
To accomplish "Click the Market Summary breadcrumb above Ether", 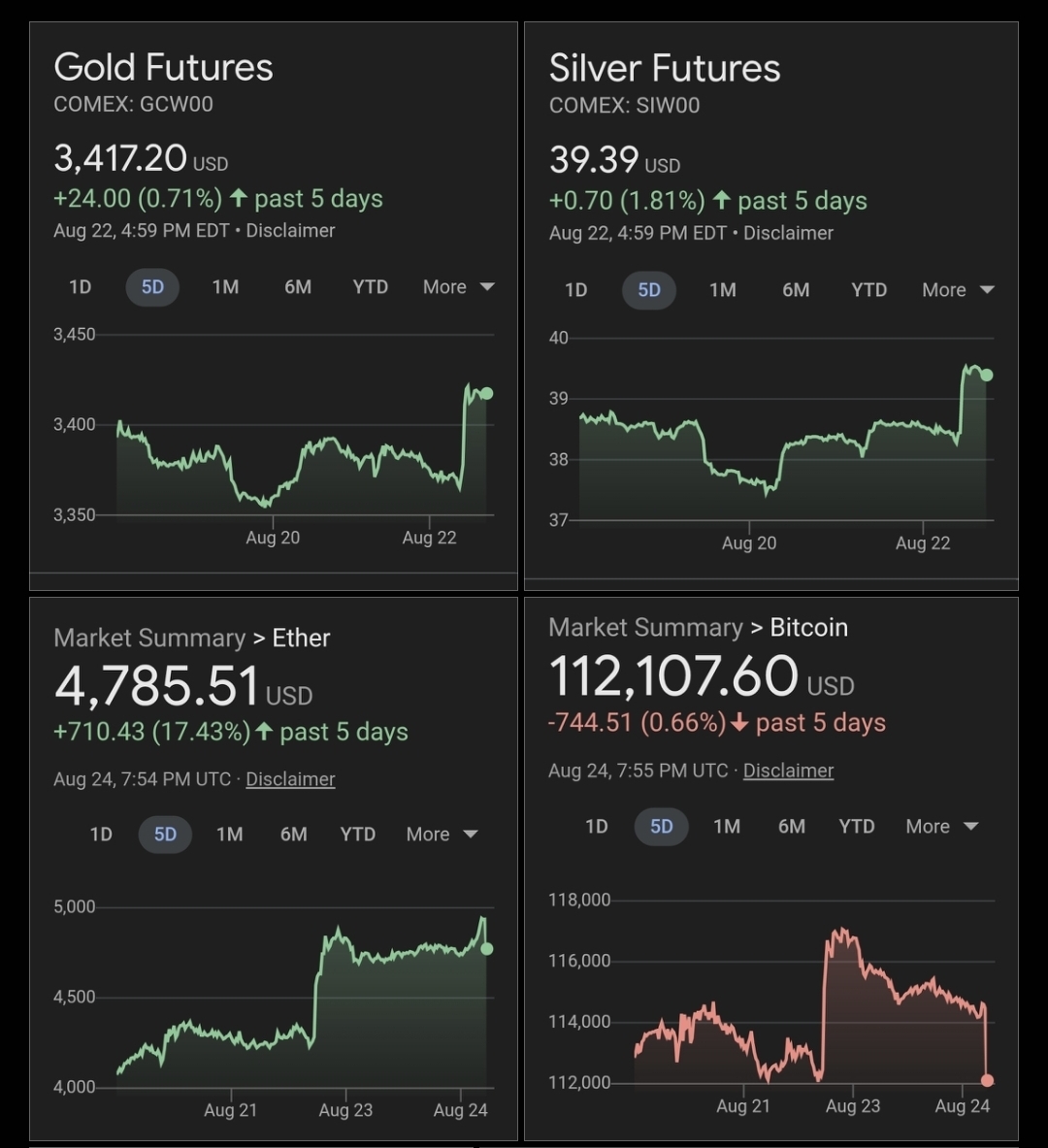I will pyautogui.click(x=149, y=638).
